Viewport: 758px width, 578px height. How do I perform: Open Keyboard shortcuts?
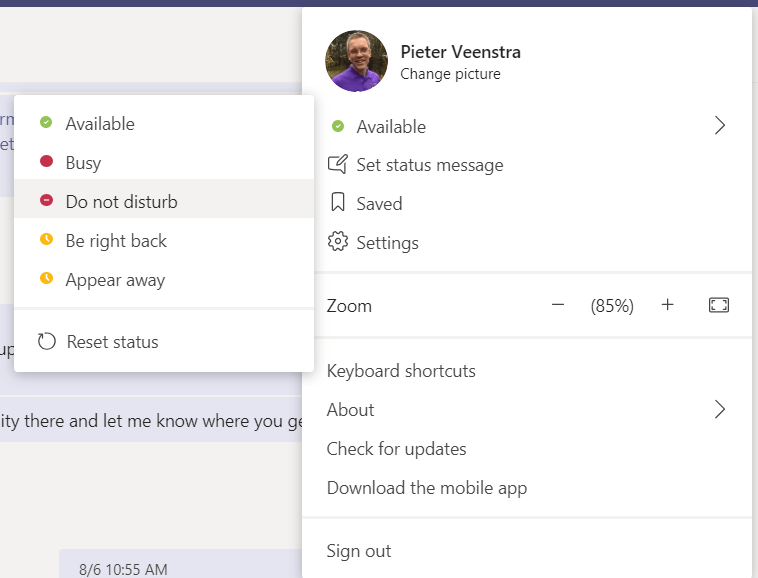(x=527, y=371)
